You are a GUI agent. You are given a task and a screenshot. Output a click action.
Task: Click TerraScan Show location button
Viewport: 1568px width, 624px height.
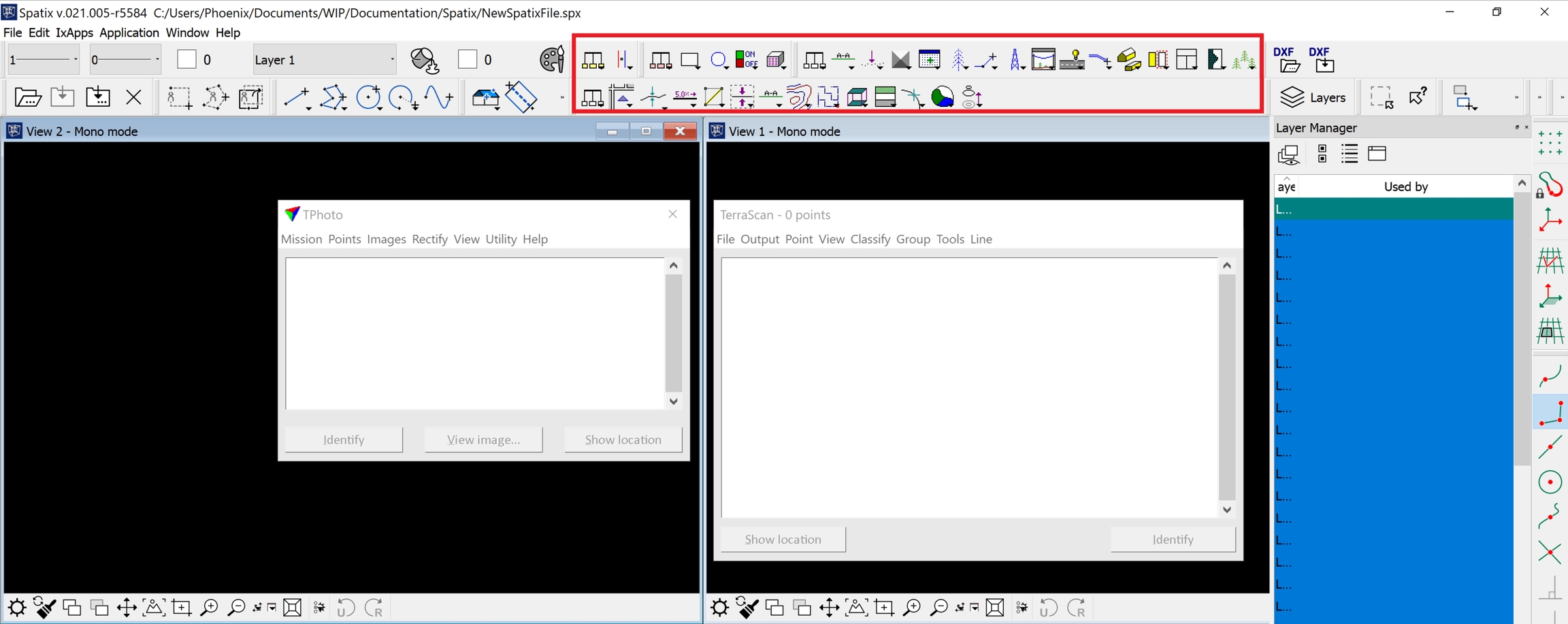pyautogui.click(x=783, y=540)
